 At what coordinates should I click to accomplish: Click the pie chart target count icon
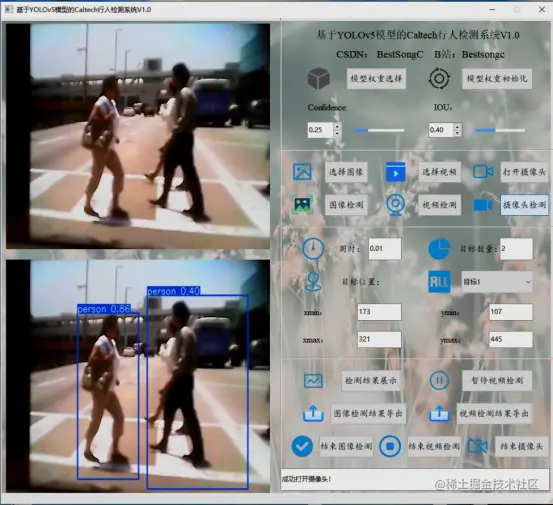[x=439, y=249]
